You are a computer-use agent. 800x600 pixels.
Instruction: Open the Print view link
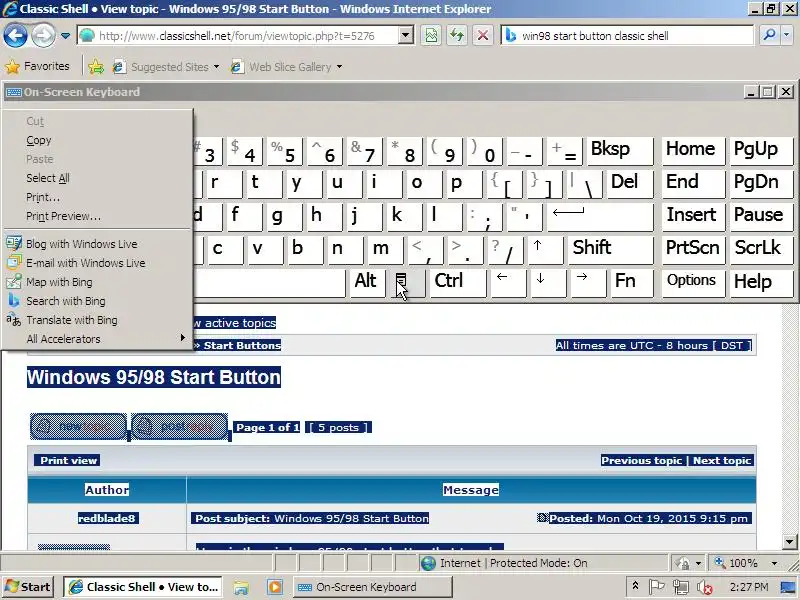[68, 460]
